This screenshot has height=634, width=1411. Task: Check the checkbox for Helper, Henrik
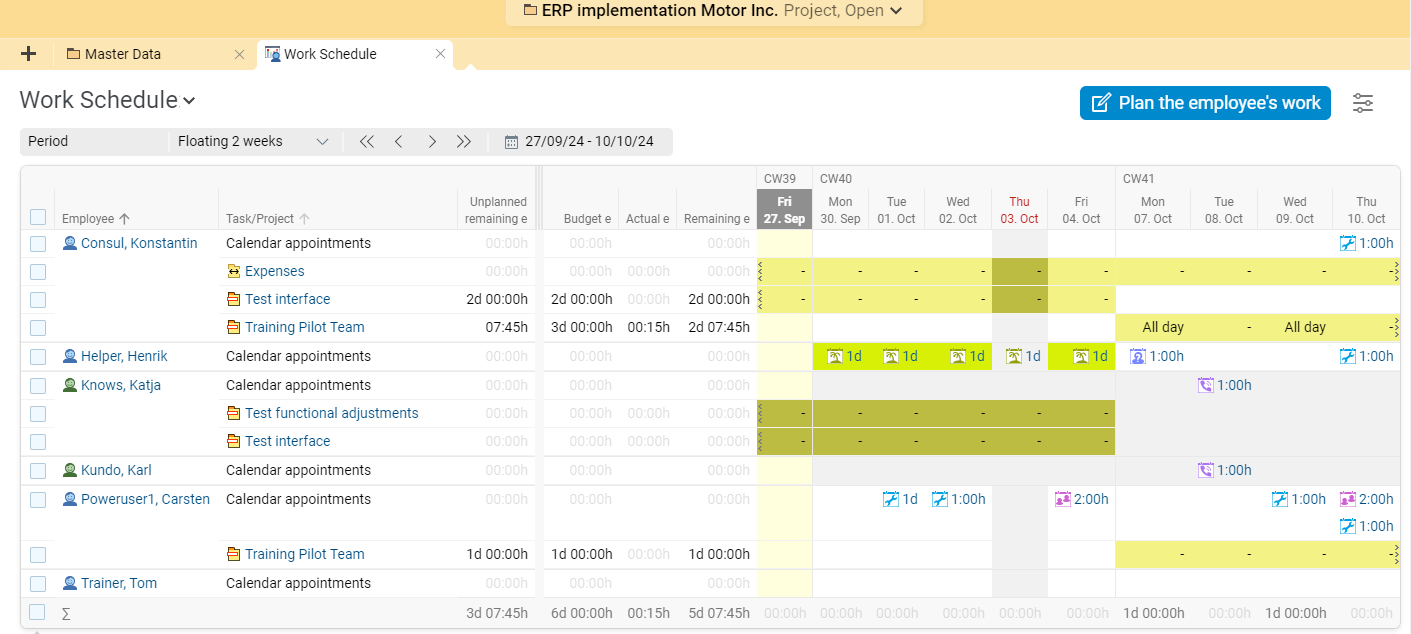coord(38,356)
